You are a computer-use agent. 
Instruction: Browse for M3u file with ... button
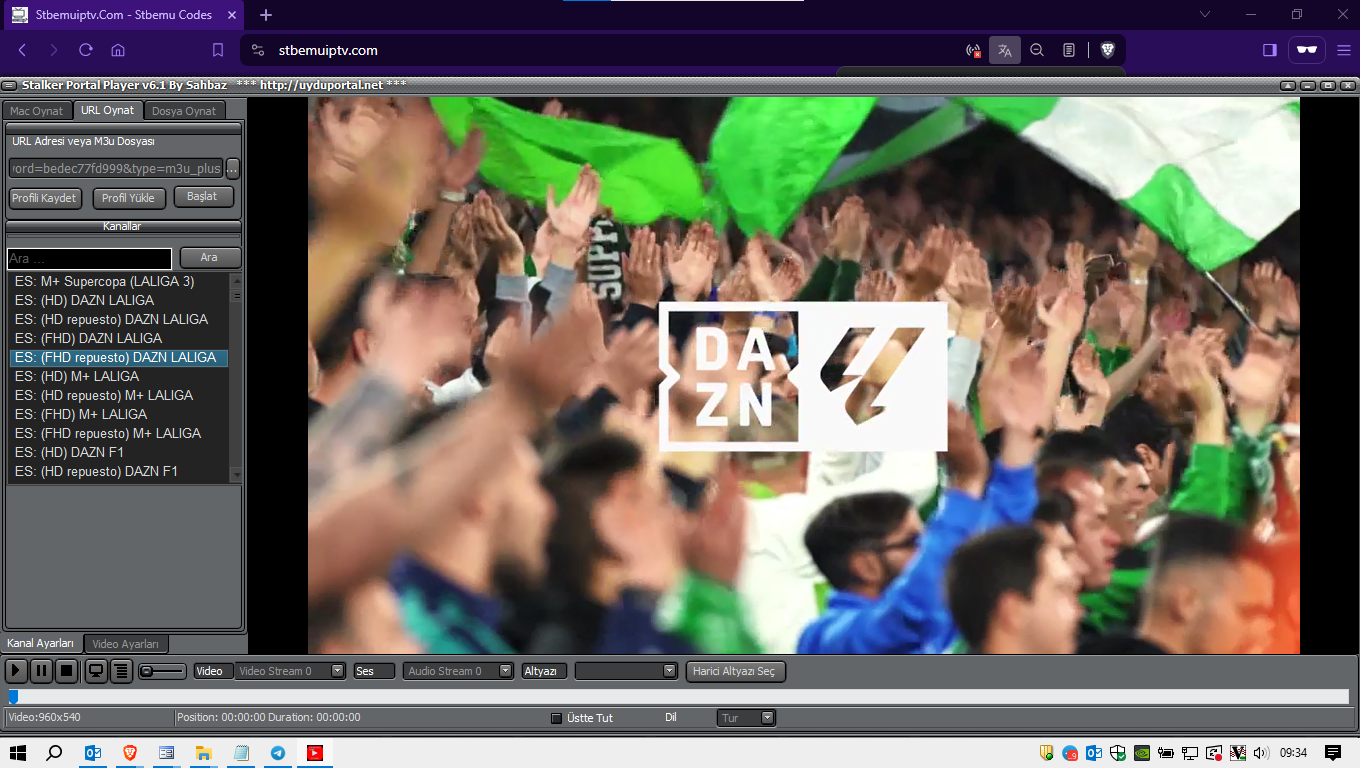[233, 169]
